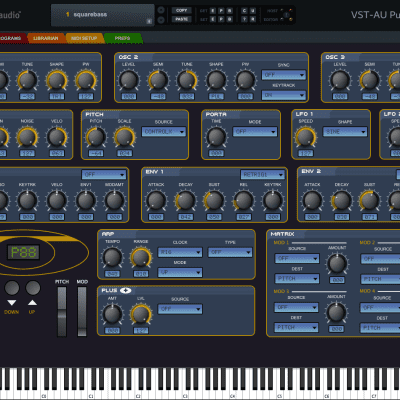Click the R button in top bar

[x=253, y=19]
